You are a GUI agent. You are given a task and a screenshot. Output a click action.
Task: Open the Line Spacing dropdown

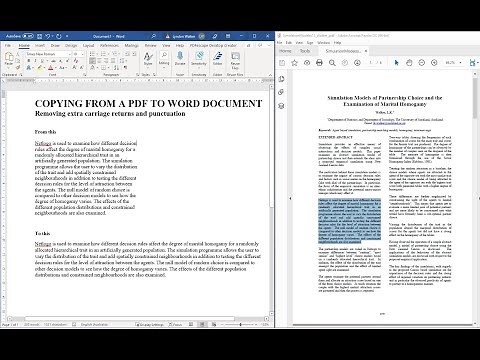pos(123,61)
